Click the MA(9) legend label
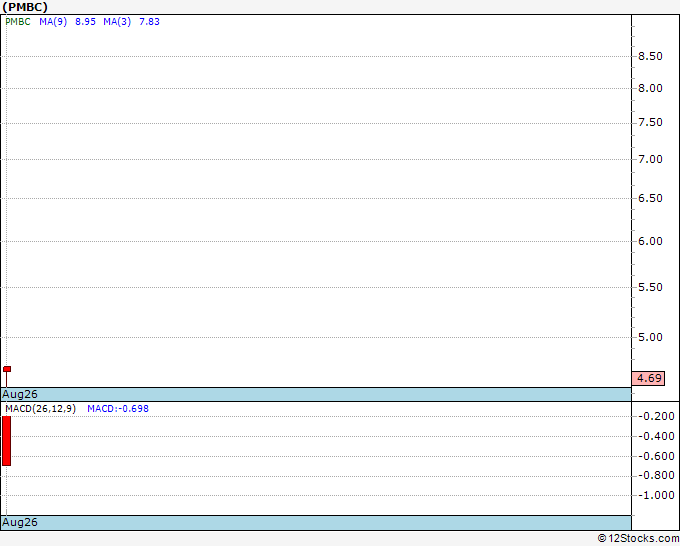The image size is (680, 546). tap(53, 22)
